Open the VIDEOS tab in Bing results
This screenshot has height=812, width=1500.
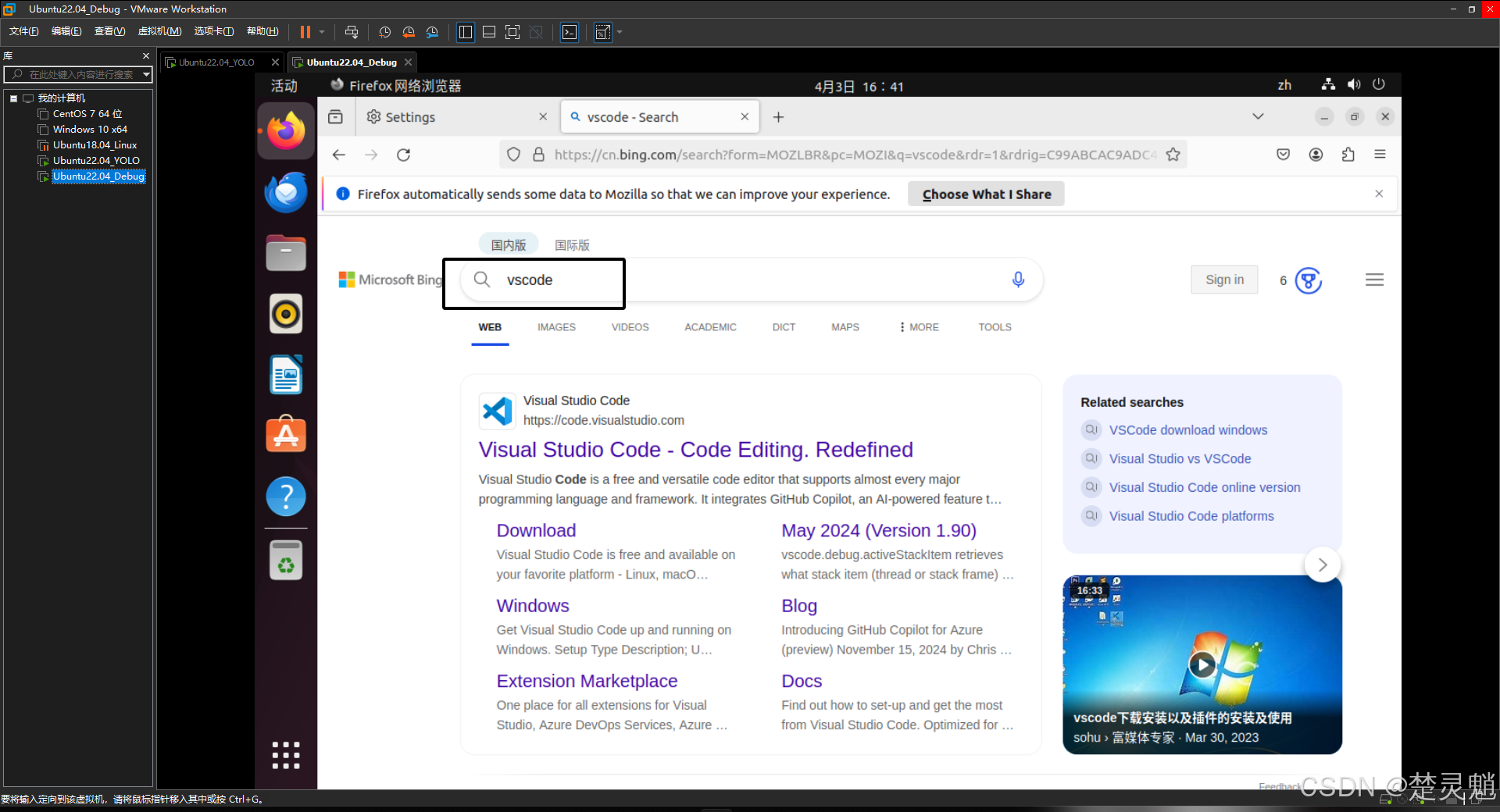click(x=630, y=327)
